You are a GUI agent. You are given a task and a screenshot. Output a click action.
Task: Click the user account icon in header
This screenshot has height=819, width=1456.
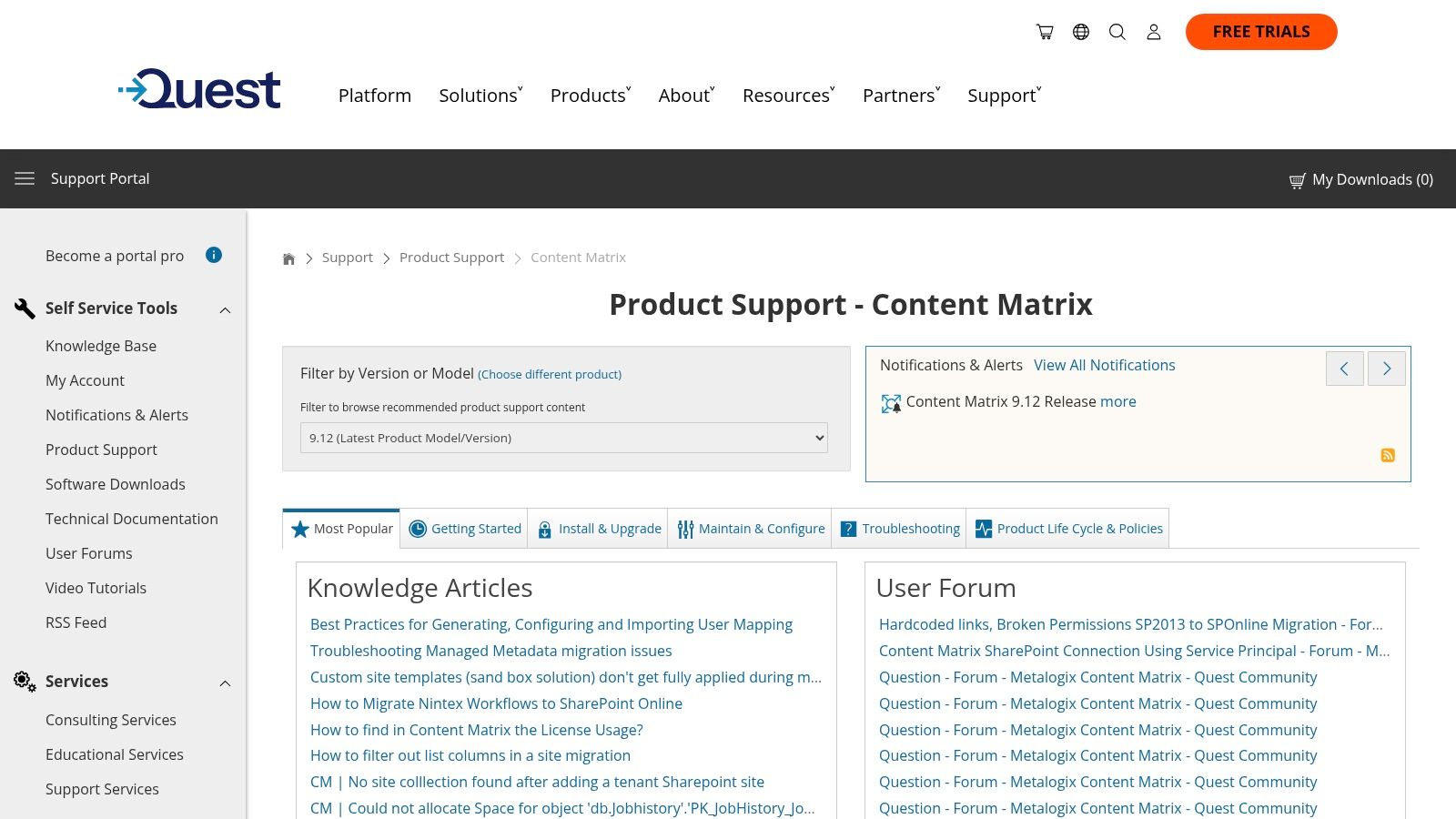tap(1153, 31)
